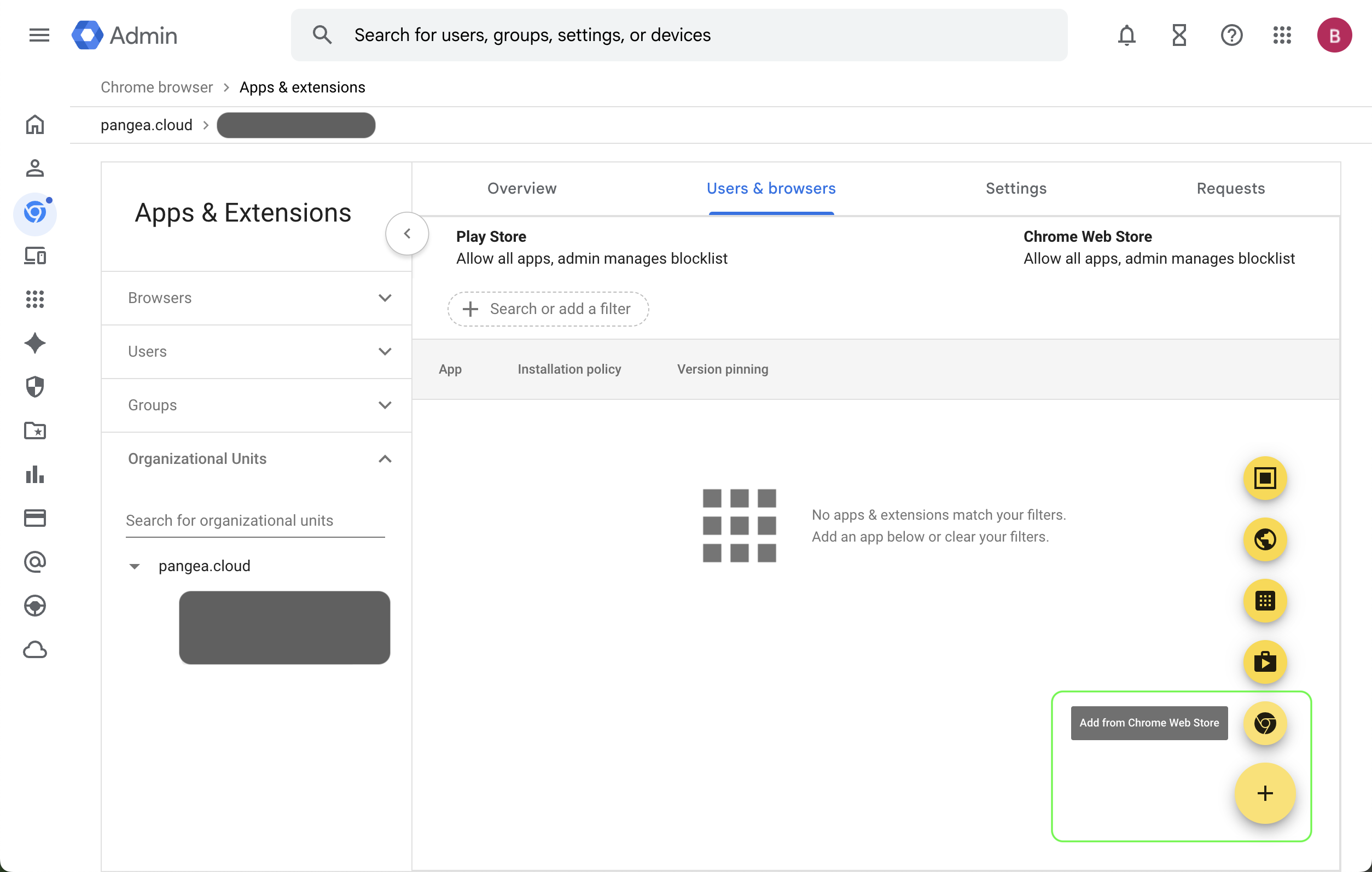Go to Home in the sidebar
Image resolution: width=1372 pixels, height=872 pixels.
[x=35, y=124]
